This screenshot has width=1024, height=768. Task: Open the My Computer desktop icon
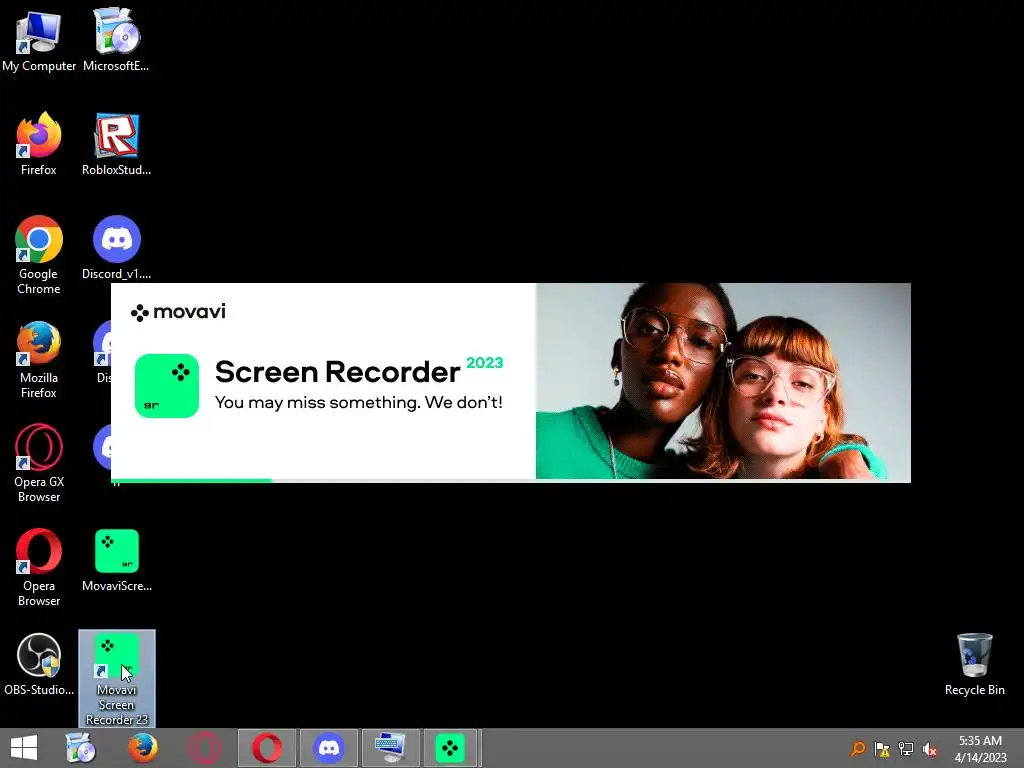click(39, 40)
